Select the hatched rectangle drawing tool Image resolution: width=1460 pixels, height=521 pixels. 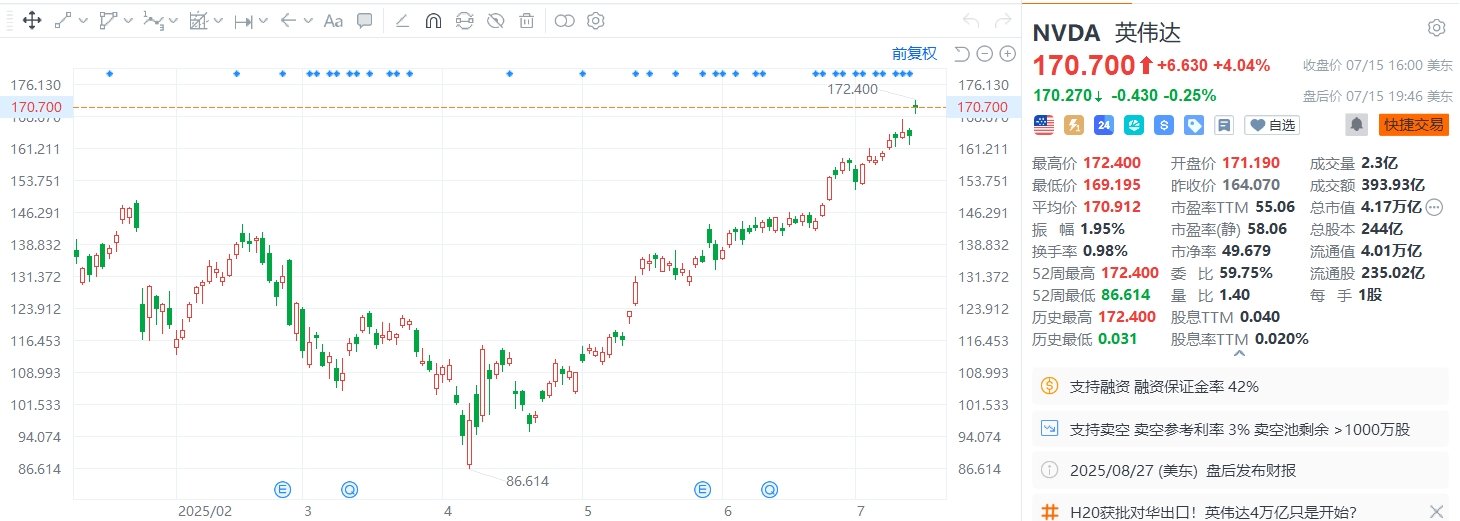(x=199, y=20)
